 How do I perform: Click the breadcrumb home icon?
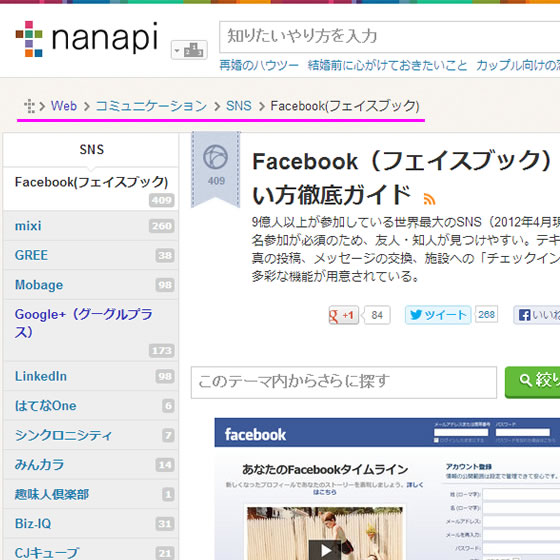click(29, 106)
